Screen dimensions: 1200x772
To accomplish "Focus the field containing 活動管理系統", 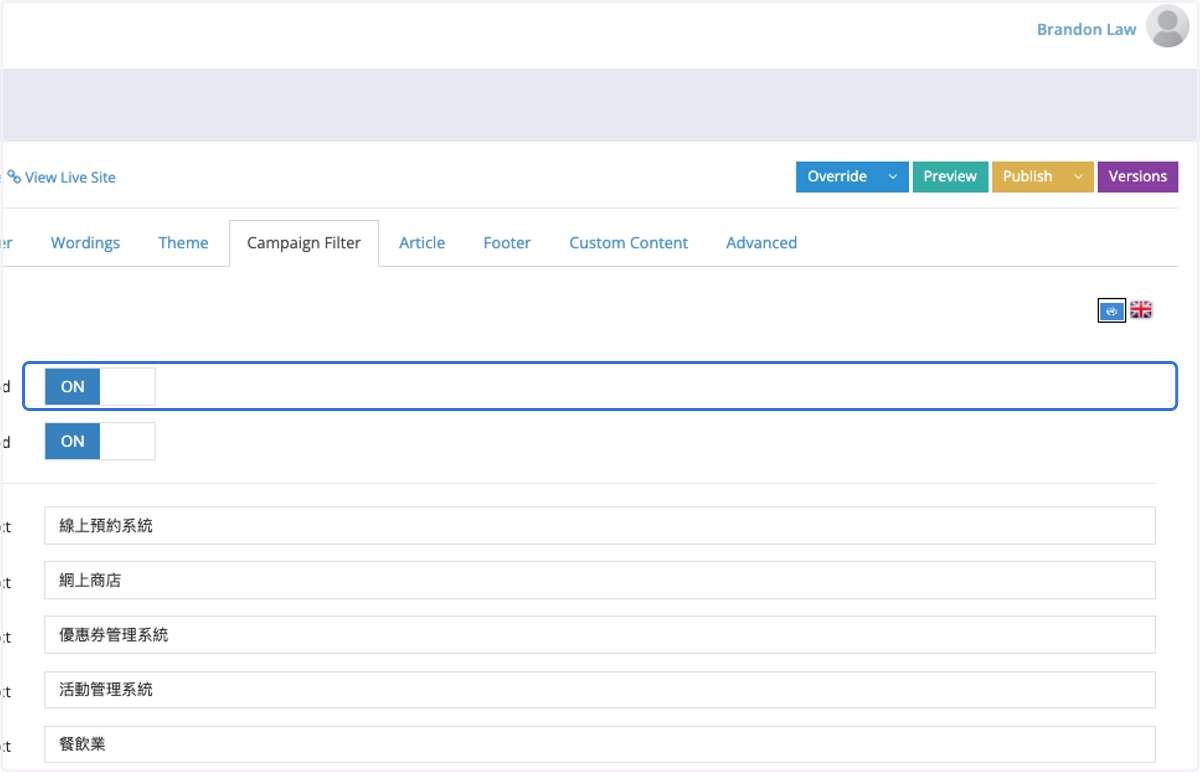I will click(600, 690).
